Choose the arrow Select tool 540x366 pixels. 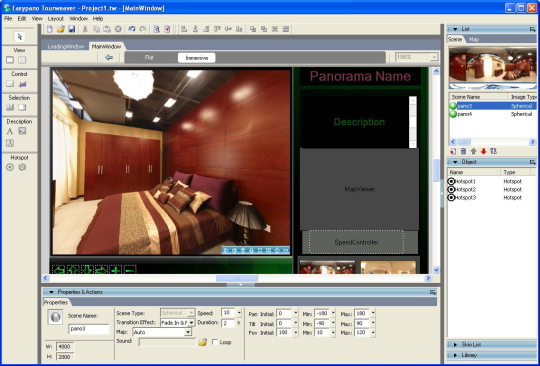(x=19, y=36)
